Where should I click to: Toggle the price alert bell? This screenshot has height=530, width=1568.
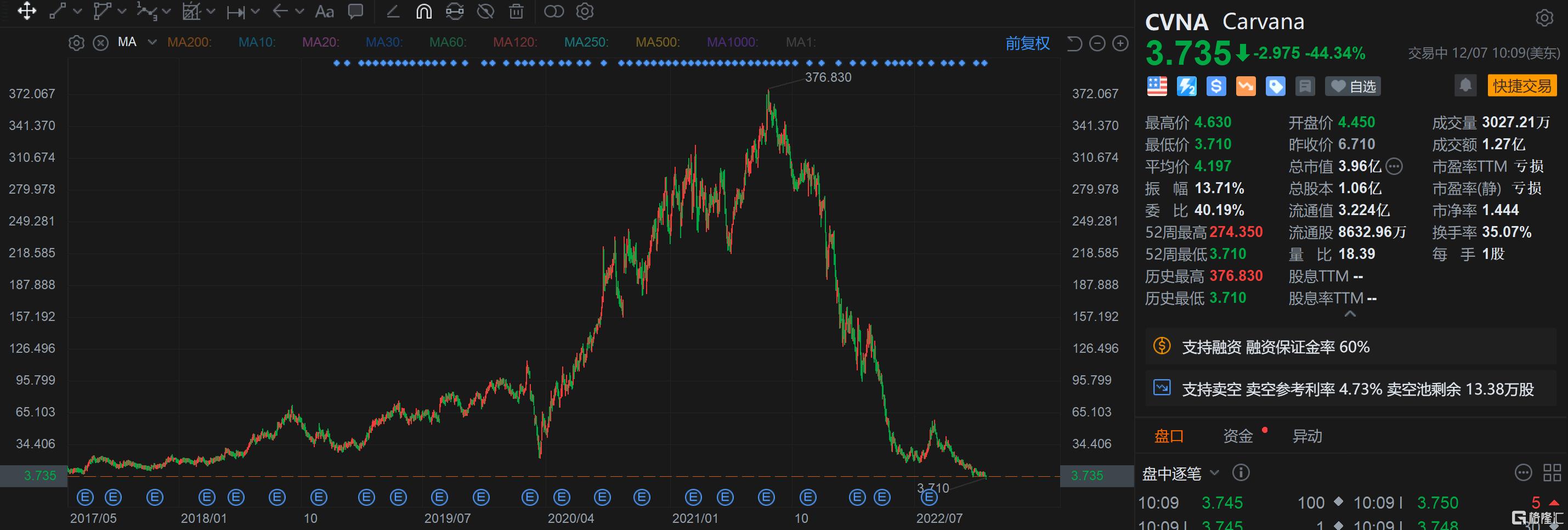tap(1466, 85)
